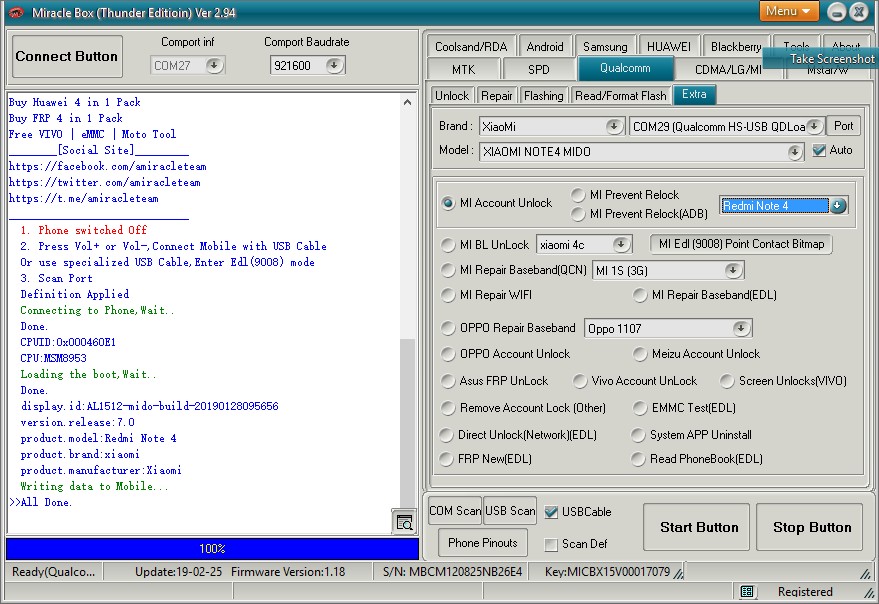Viewport: 879px width, 604px height.
Task: Open the Unlock sub-tab
Action: (452, 96)
